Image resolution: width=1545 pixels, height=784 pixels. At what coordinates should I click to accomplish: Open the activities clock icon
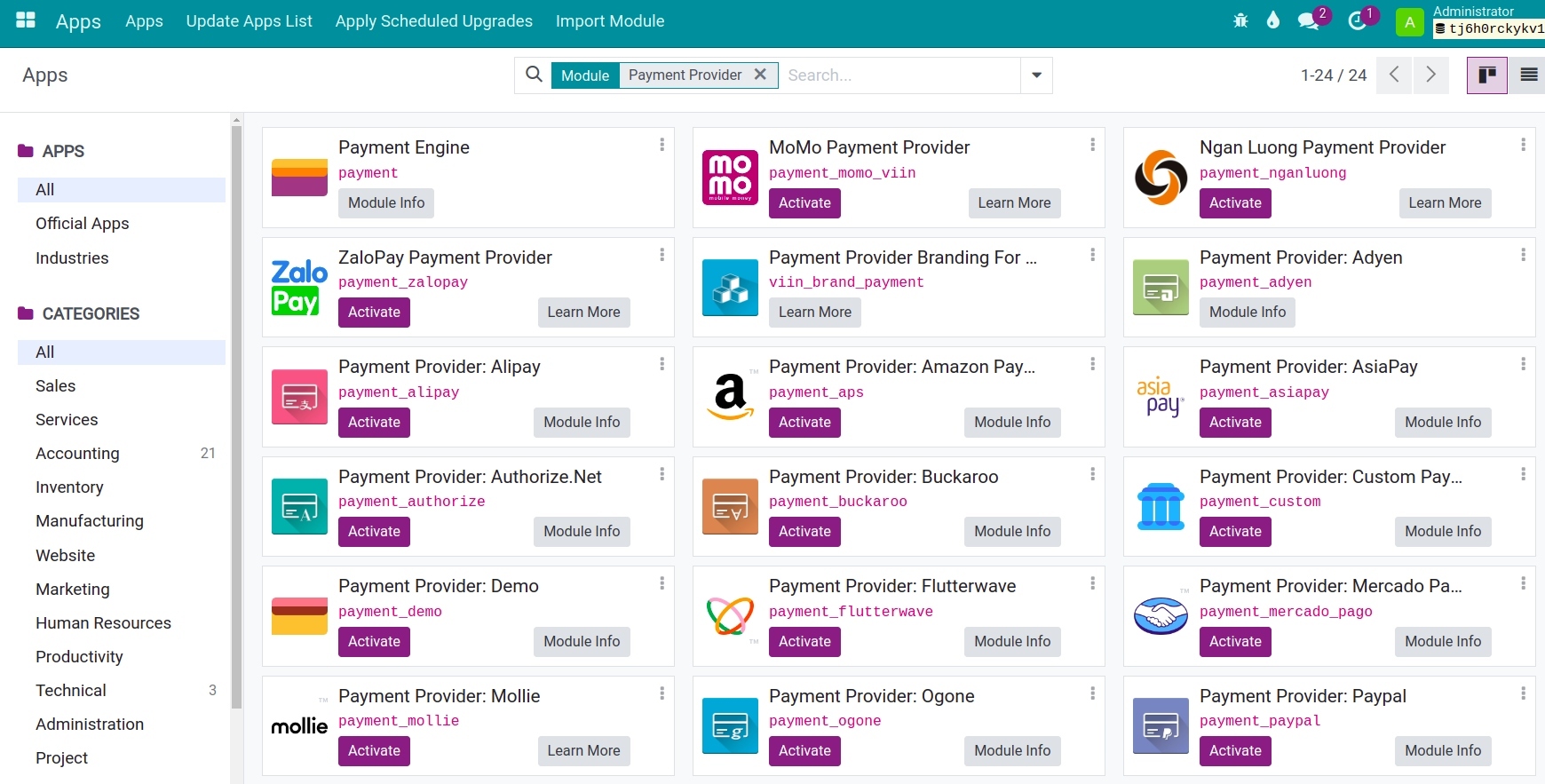[1357, 20]
